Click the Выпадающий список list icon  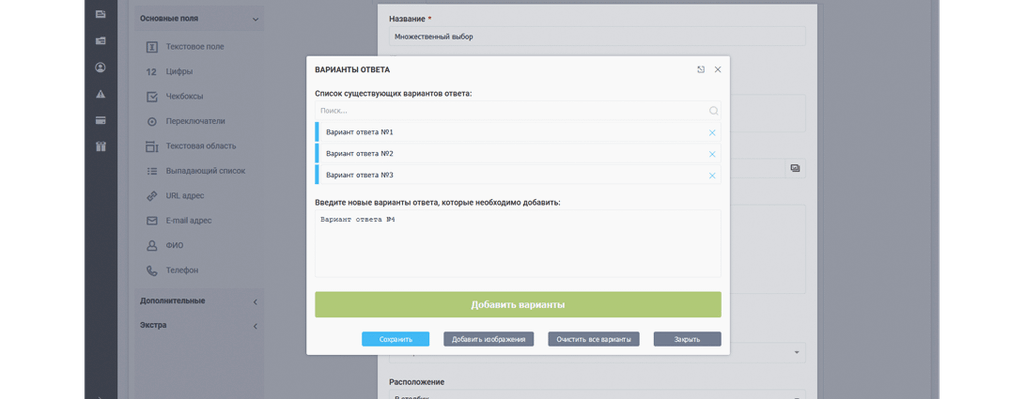152,171
